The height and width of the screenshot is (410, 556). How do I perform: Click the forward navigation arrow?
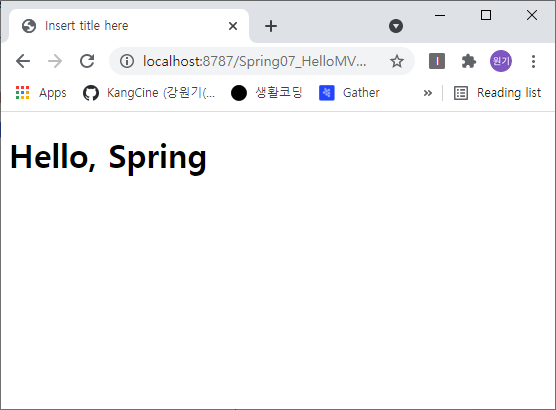(x=55, y=61)
